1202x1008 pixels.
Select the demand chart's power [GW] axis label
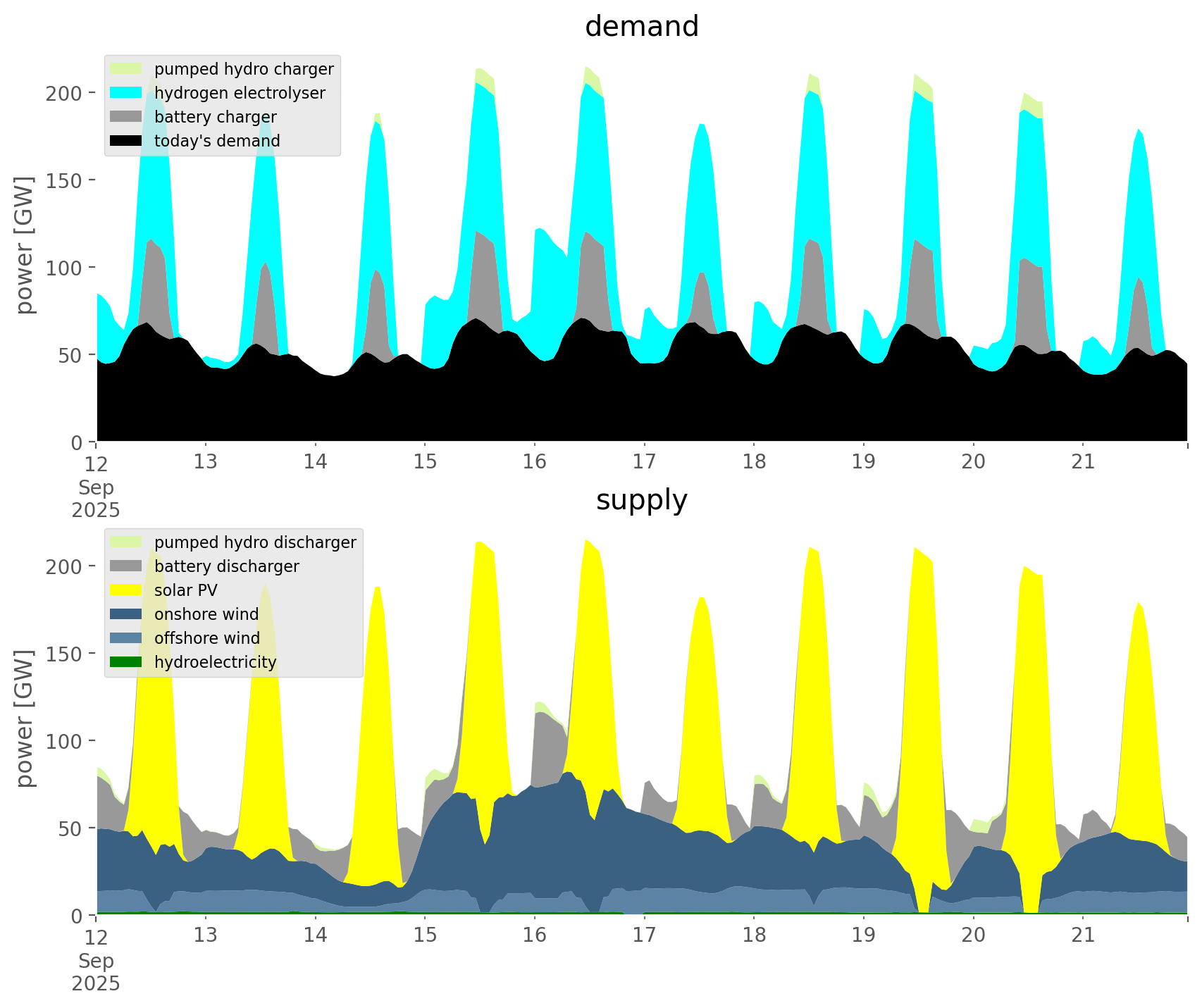pyautogui.click(x=25, y=245)
